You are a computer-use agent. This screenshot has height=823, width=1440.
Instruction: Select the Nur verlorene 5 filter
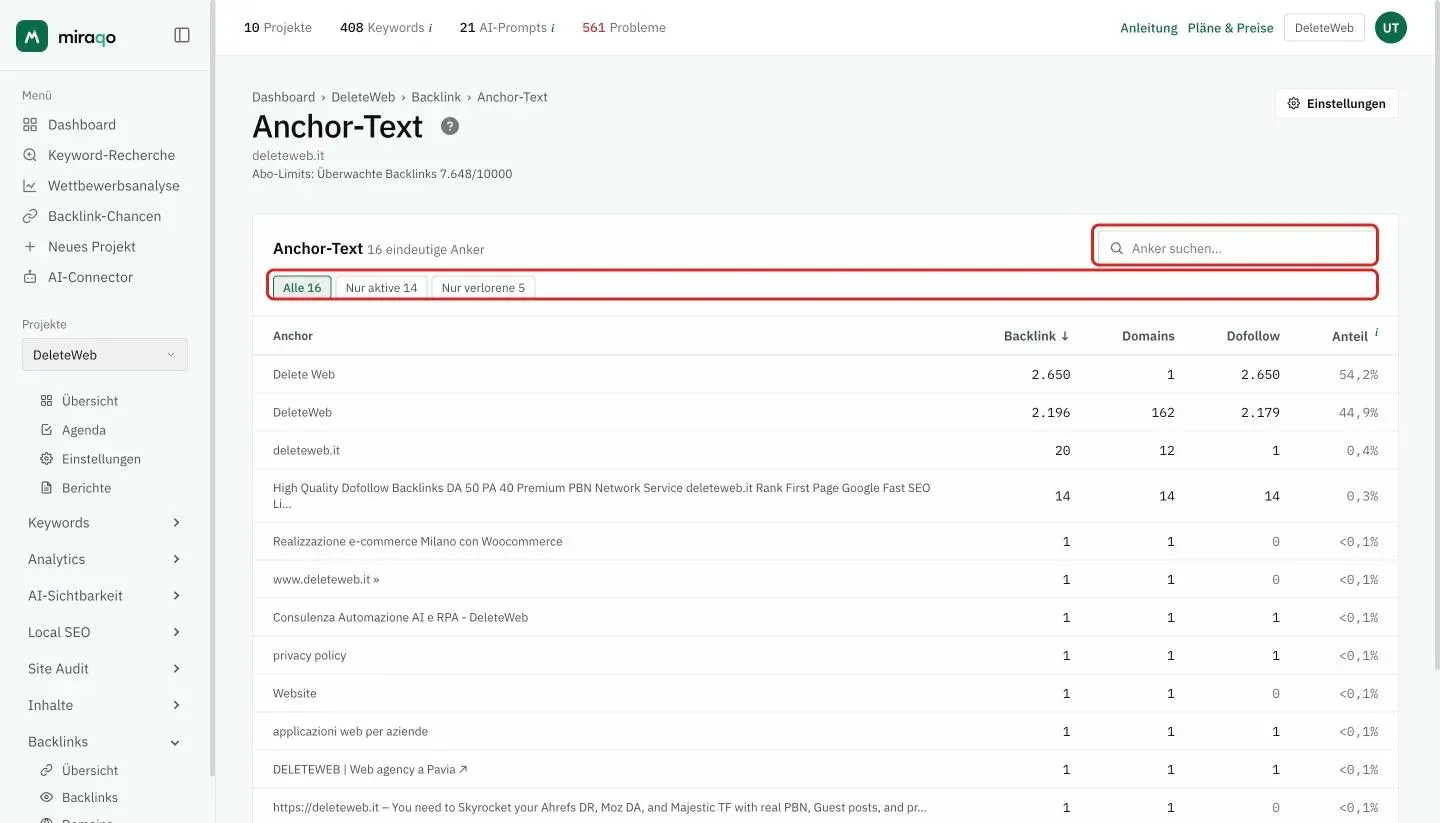point(483,288)
